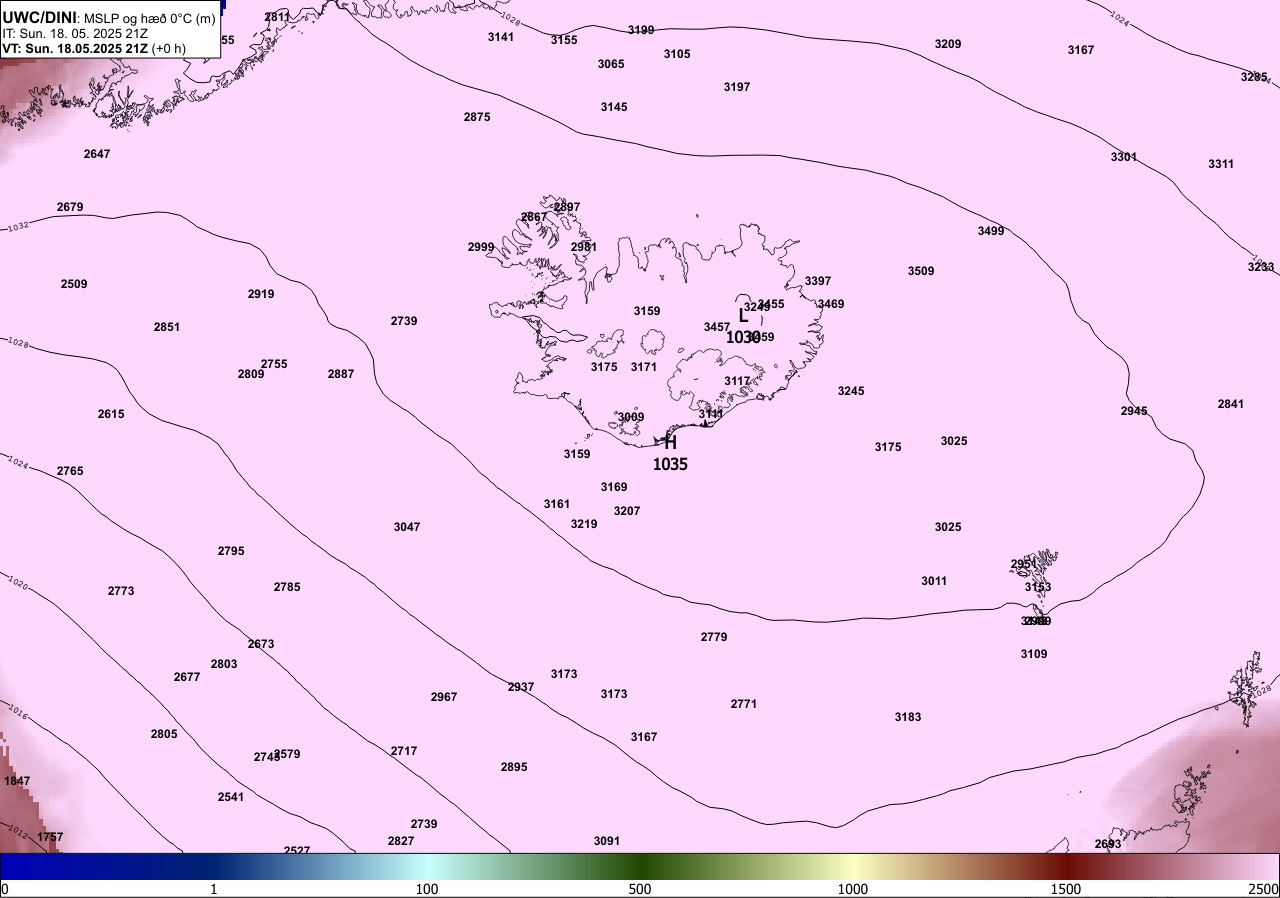The height and width of the screenshot is (898, 1280).
Task: Click the height value 3219
Action: [584, 524]
